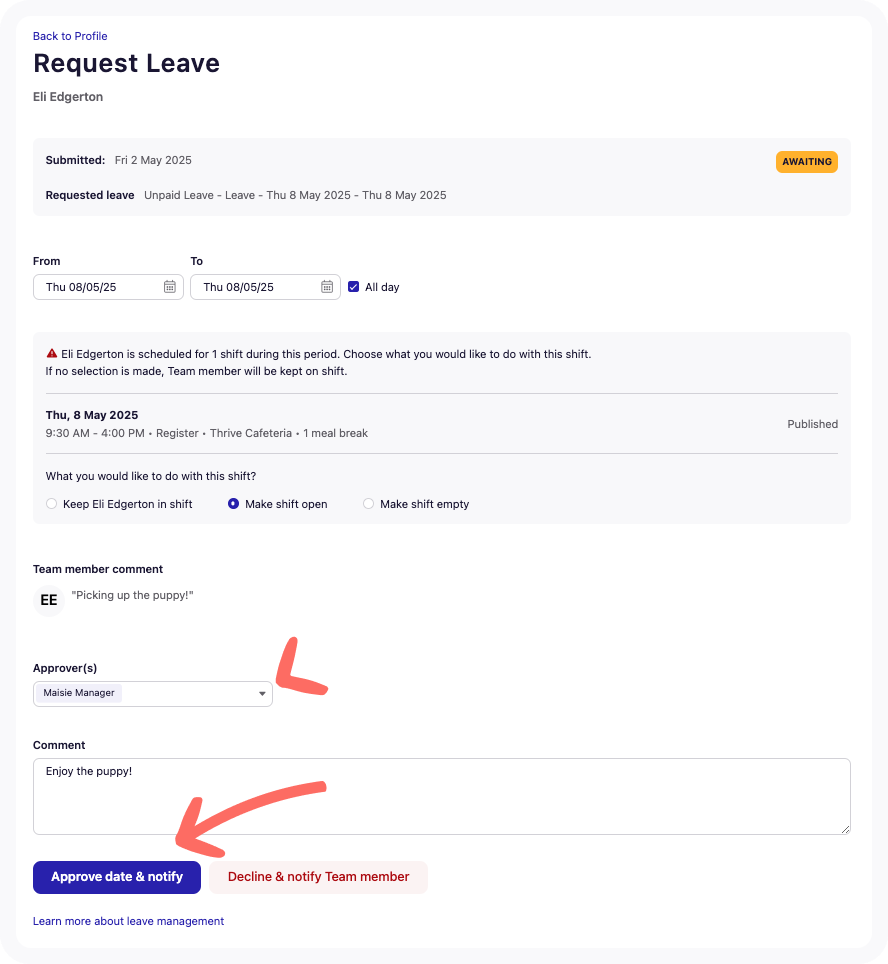
Task: Expand the Approver(s) dropdown arrow
Action: pyautogui.click(x=262, y=693)
